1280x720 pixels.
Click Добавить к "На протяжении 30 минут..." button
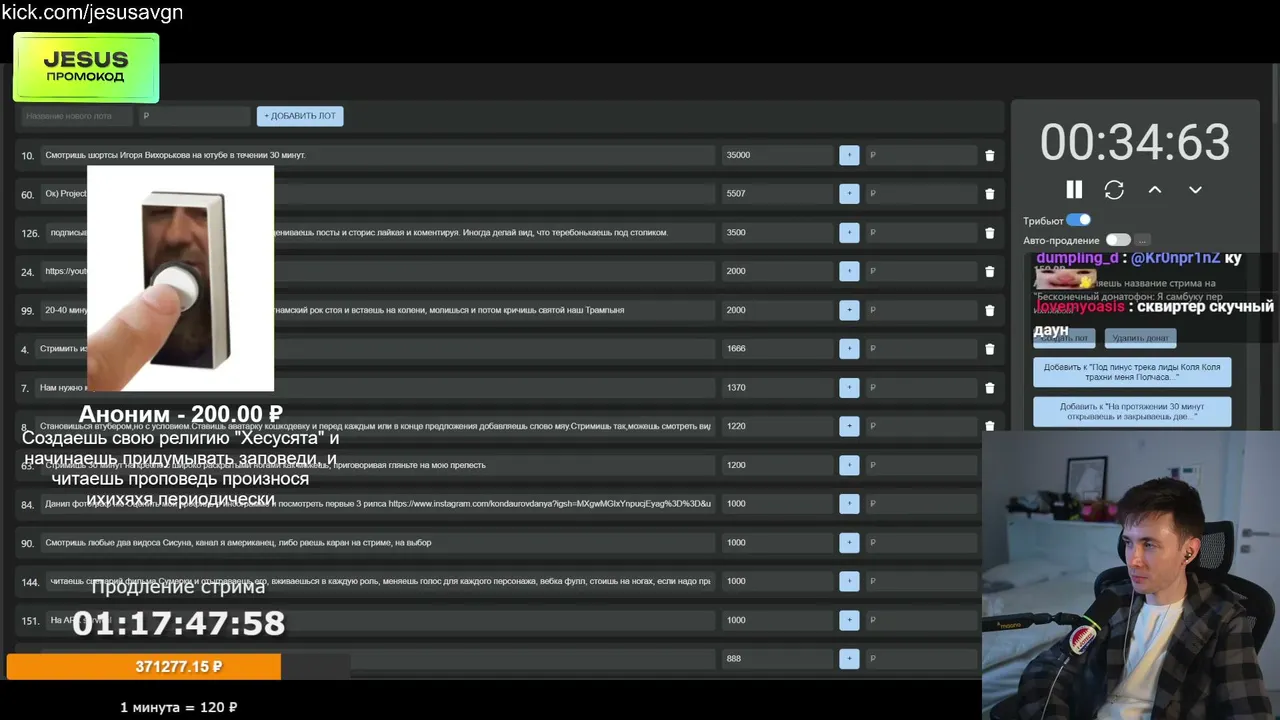pyautogui.click(x=1132, y=412)
